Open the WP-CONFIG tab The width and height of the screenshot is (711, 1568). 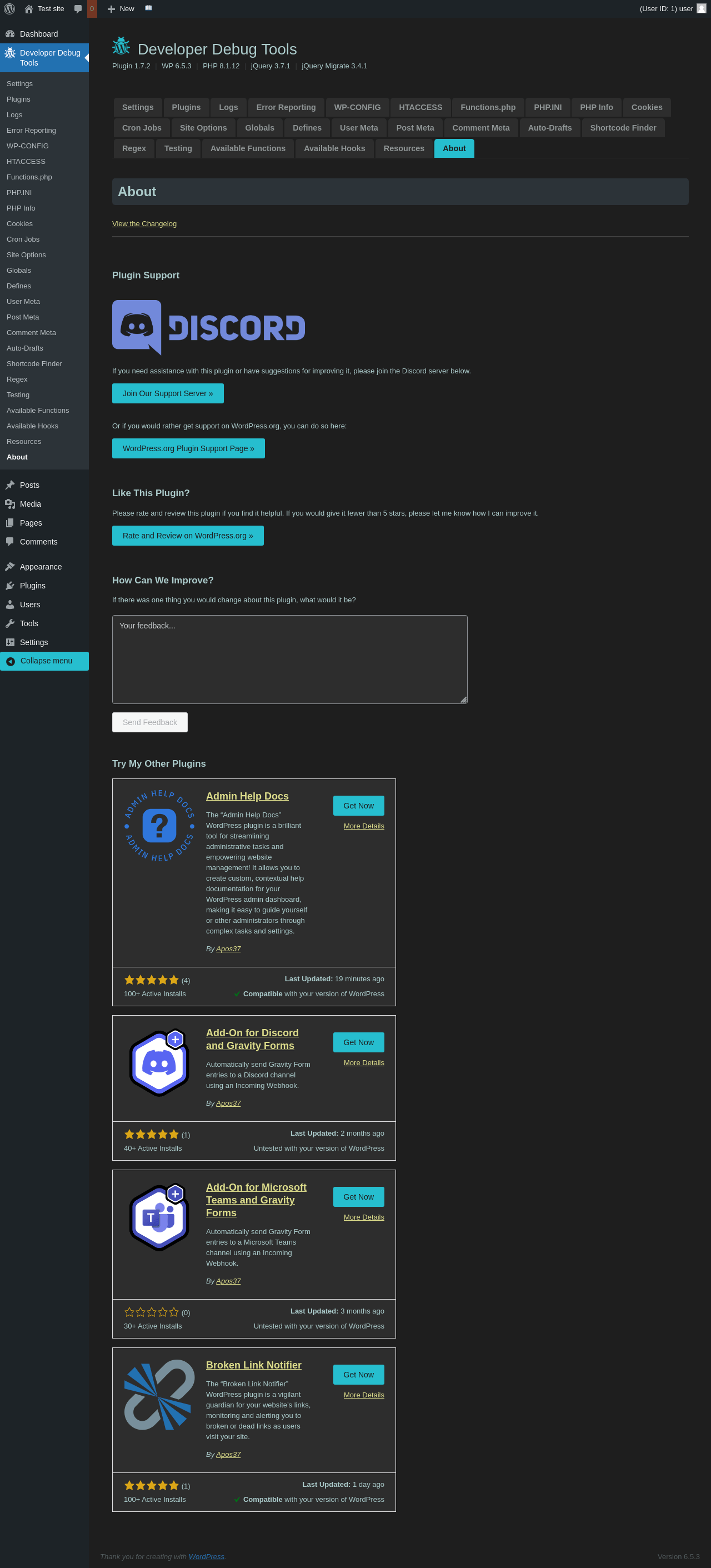tap(357, 107)
